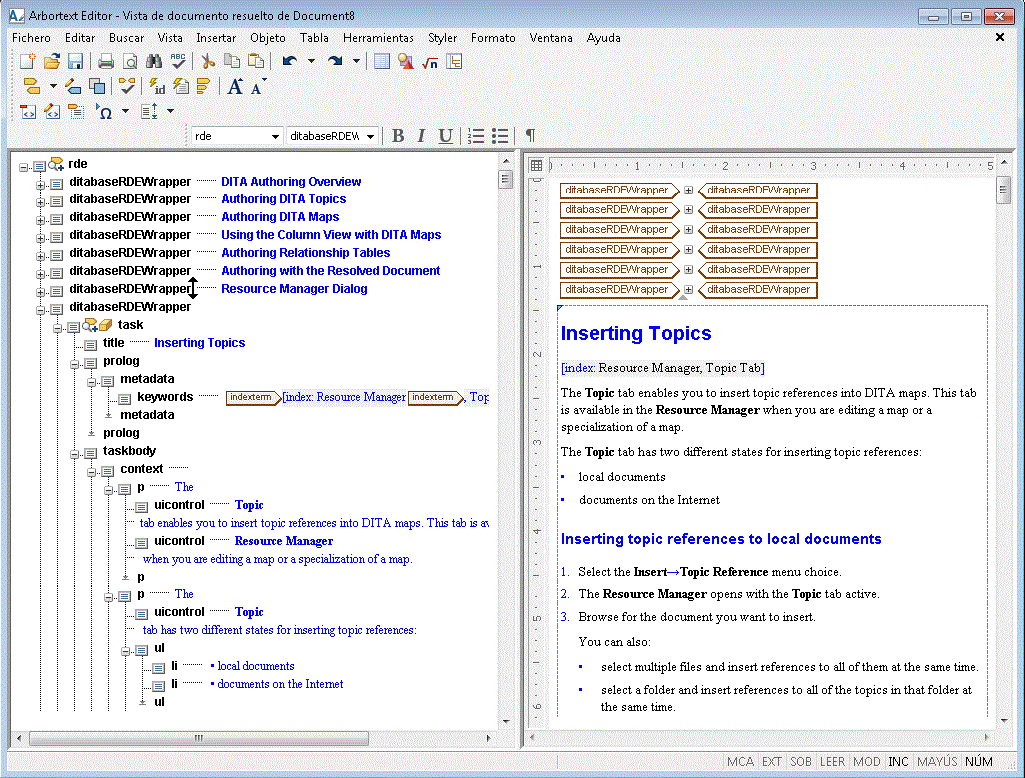Click the document pane vertical scrollbar thumb
The height and width of the screenshot is (778, 1025).
1003,191
